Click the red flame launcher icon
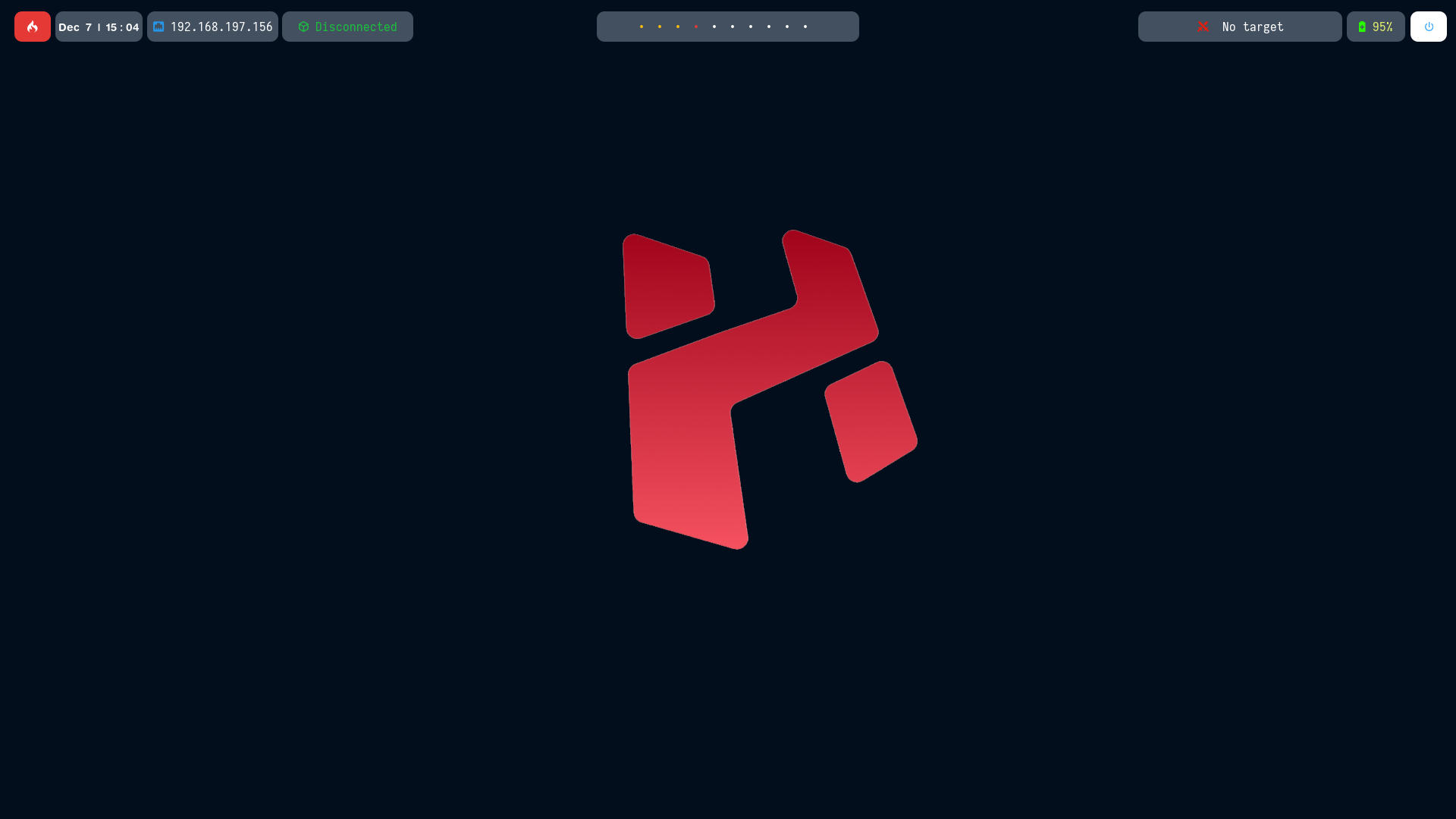The width and height of the screenshot is (1456, 819). [33, 27]
